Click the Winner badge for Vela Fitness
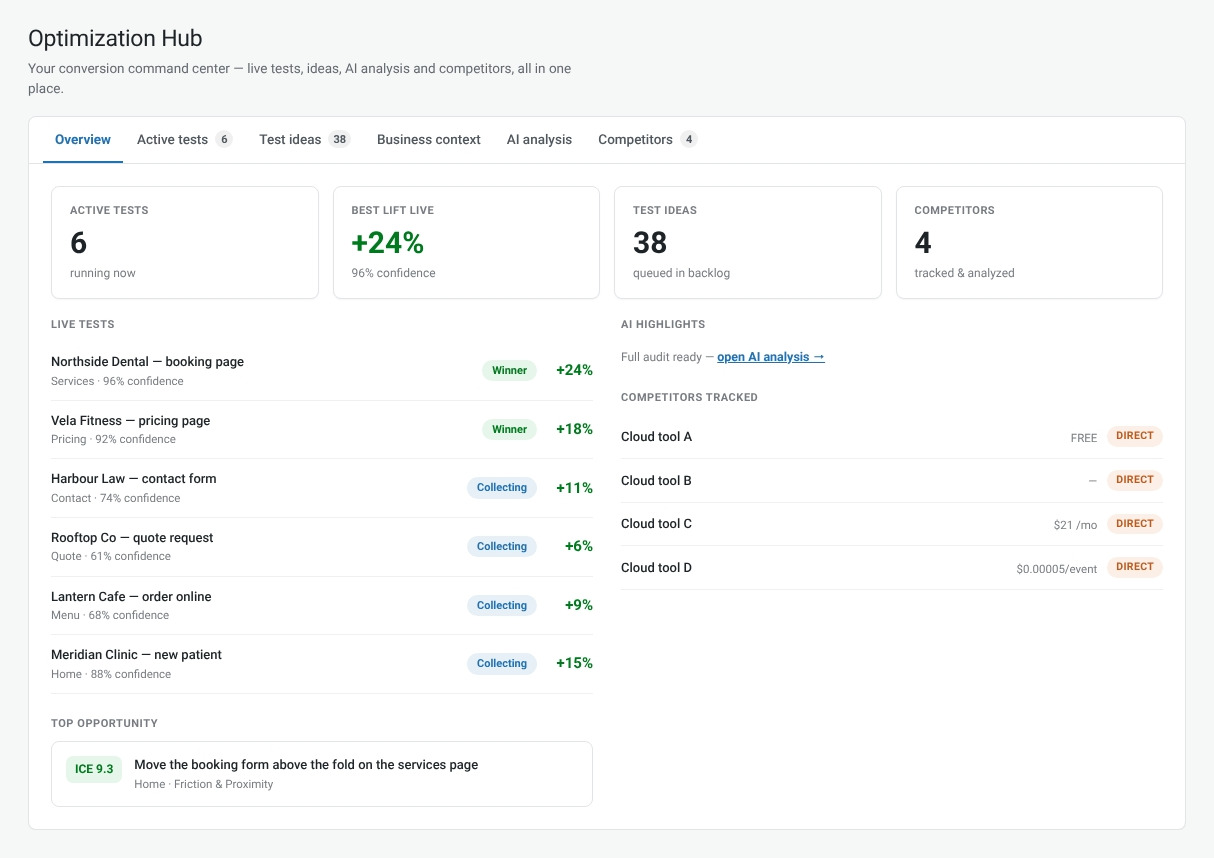The width and height of the screenshot is (1214, 858). [x=509, y=430]
